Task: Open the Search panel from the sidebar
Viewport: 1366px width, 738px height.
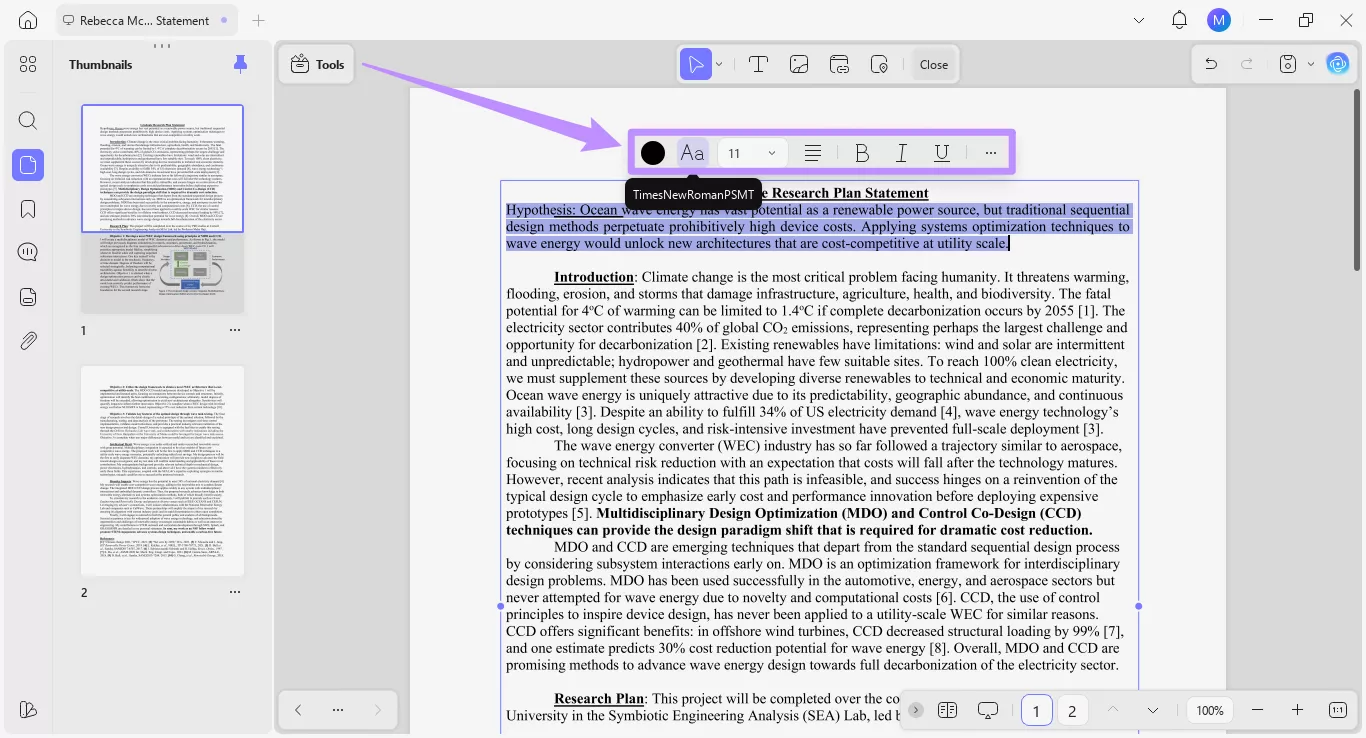Action: (x=28, y=121)
